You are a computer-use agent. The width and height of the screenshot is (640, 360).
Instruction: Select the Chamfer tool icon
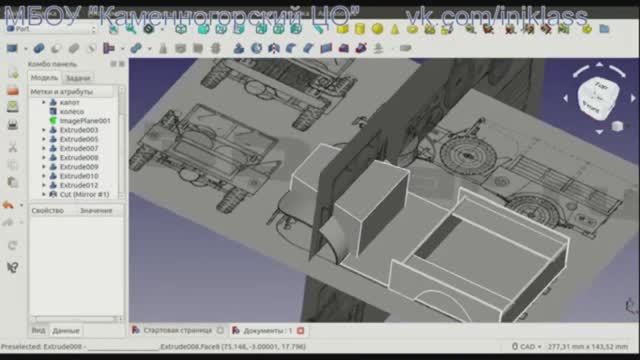308,49
